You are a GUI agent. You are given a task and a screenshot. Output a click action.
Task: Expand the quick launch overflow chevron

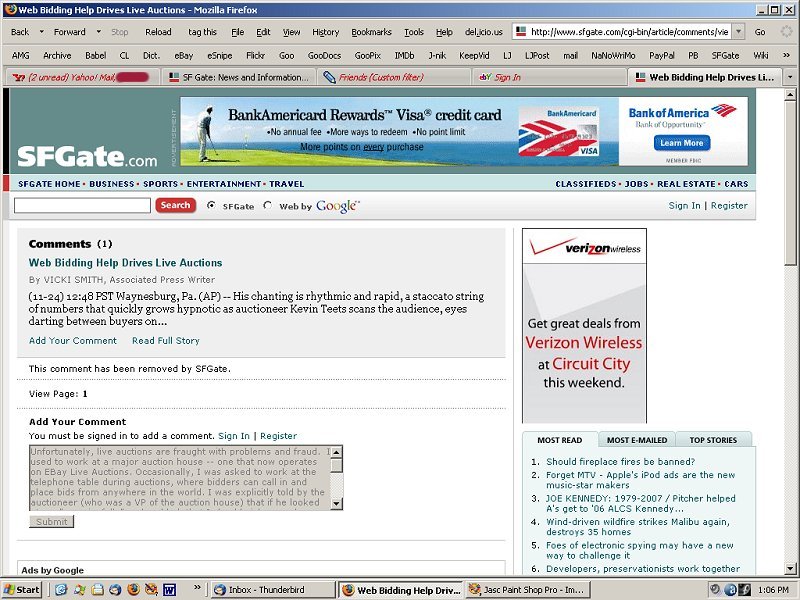(197, 588)
